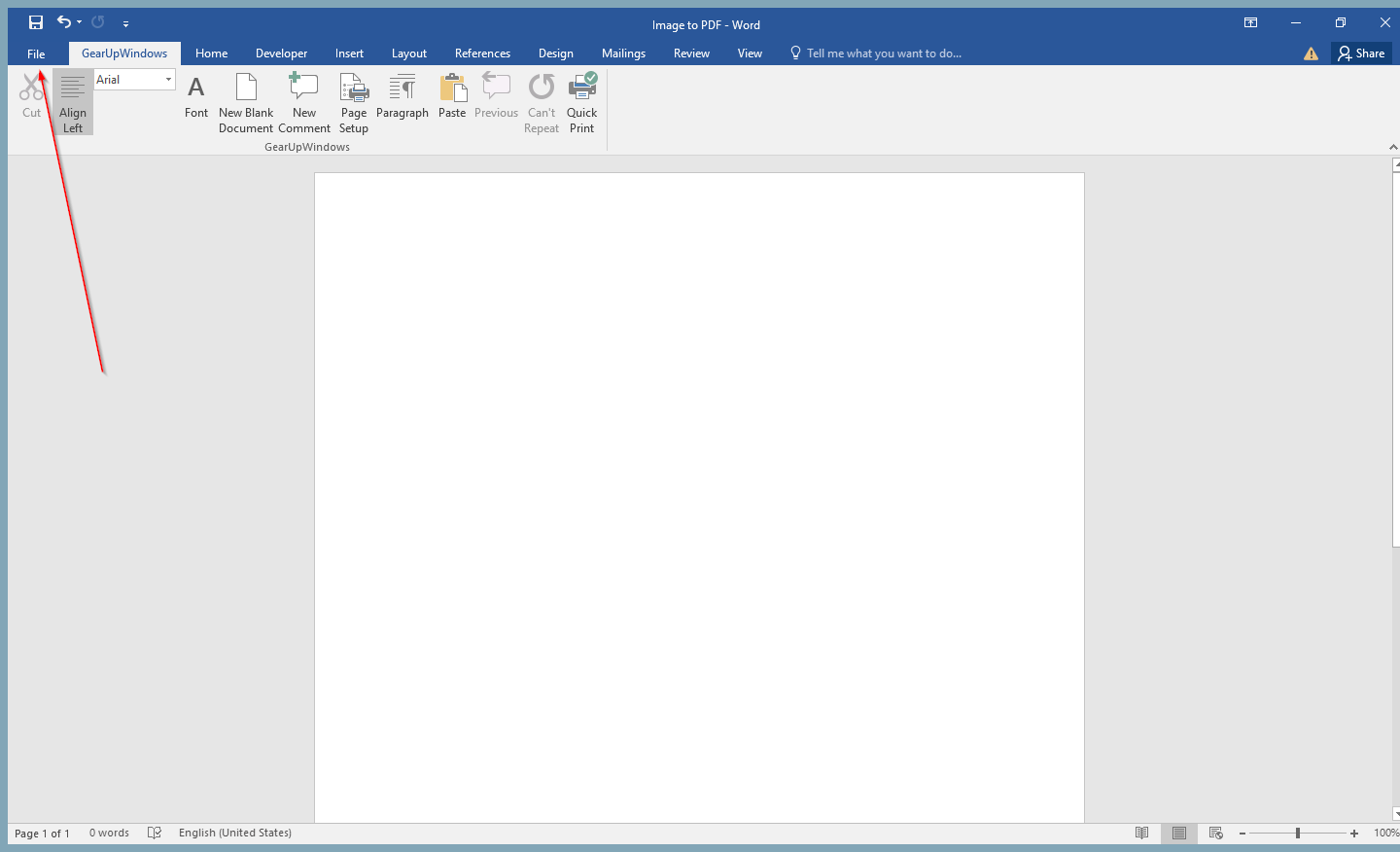
Task: Click Page 1 of 1 in status bar
Action: click(42, 834)
